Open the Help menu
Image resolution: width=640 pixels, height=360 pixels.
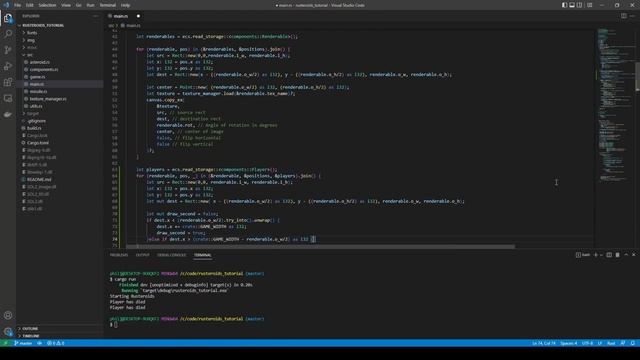click(125, 5)
